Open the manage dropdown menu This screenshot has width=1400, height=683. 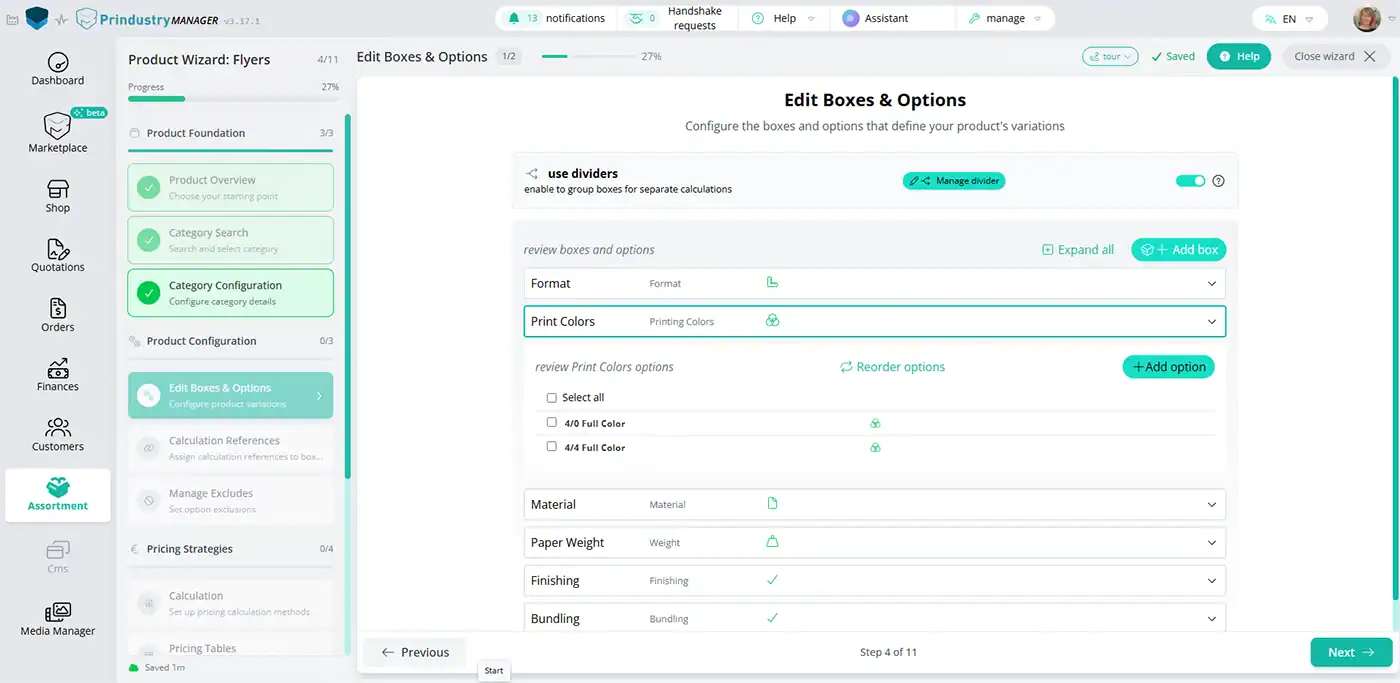coord(1005,18)
